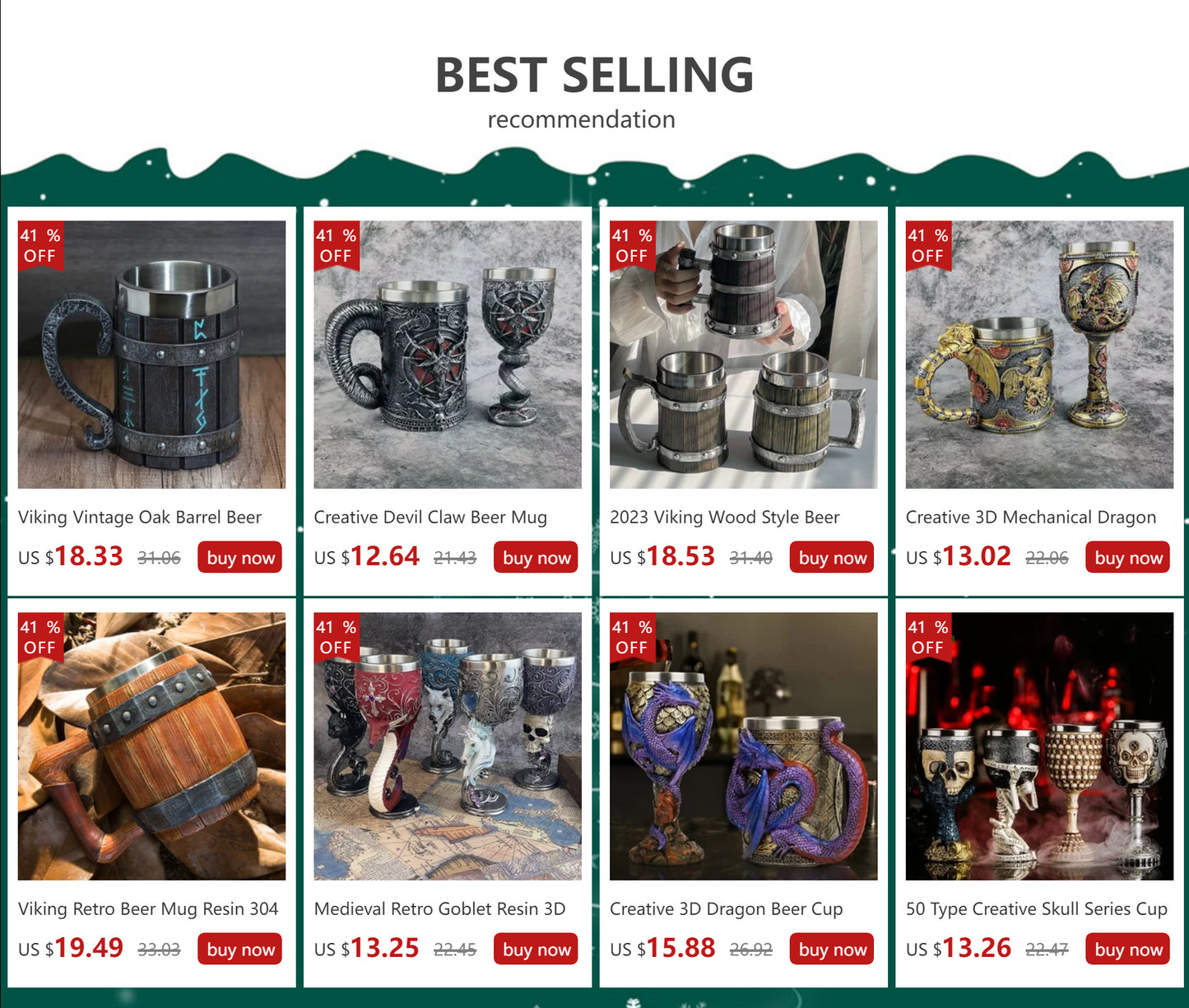Buy now the $12.64 Devil Claw mug
This screenshot has width=1189, height=1008.
(x=536, y=557)
